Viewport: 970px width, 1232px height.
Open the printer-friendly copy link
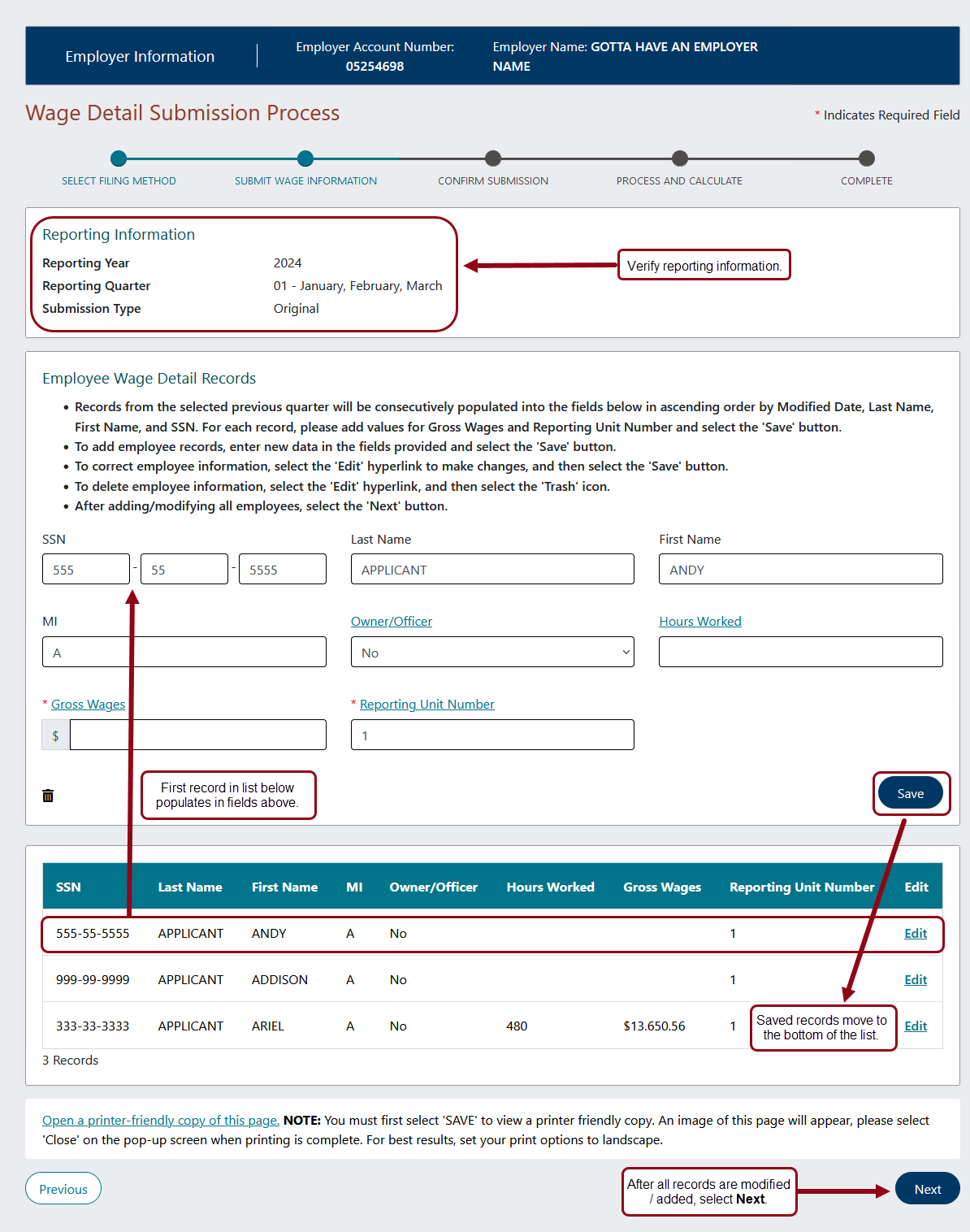tap(160, 1121)
